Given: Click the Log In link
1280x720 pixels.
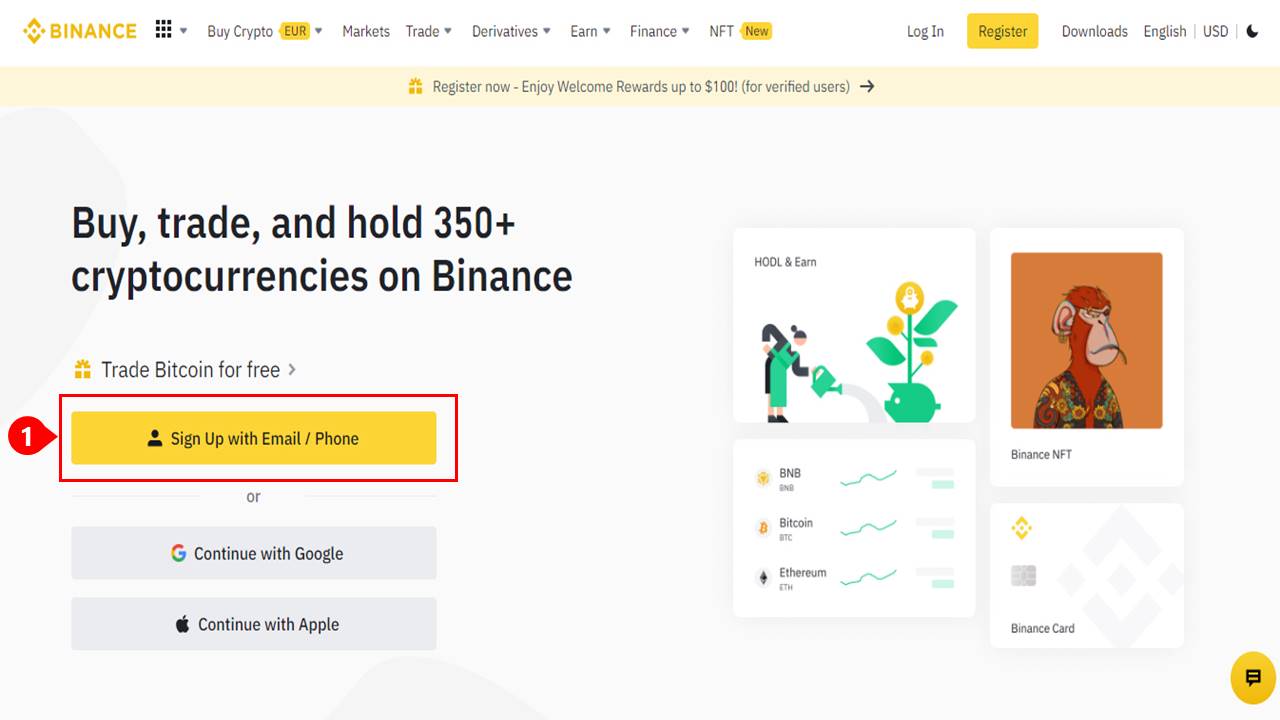Looking at the screenshot, I should (925, 31).
